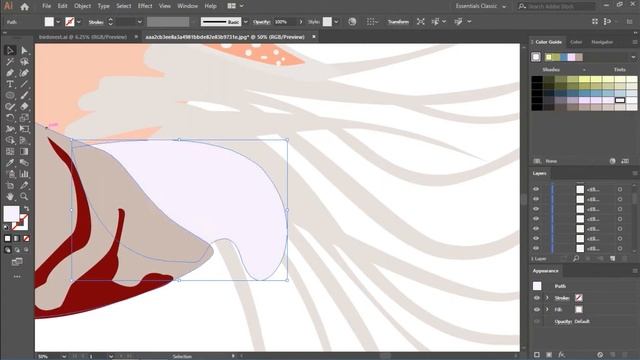Expand the Opacity arrow menu
The image size is (640, 360).
tap(301, 22)
